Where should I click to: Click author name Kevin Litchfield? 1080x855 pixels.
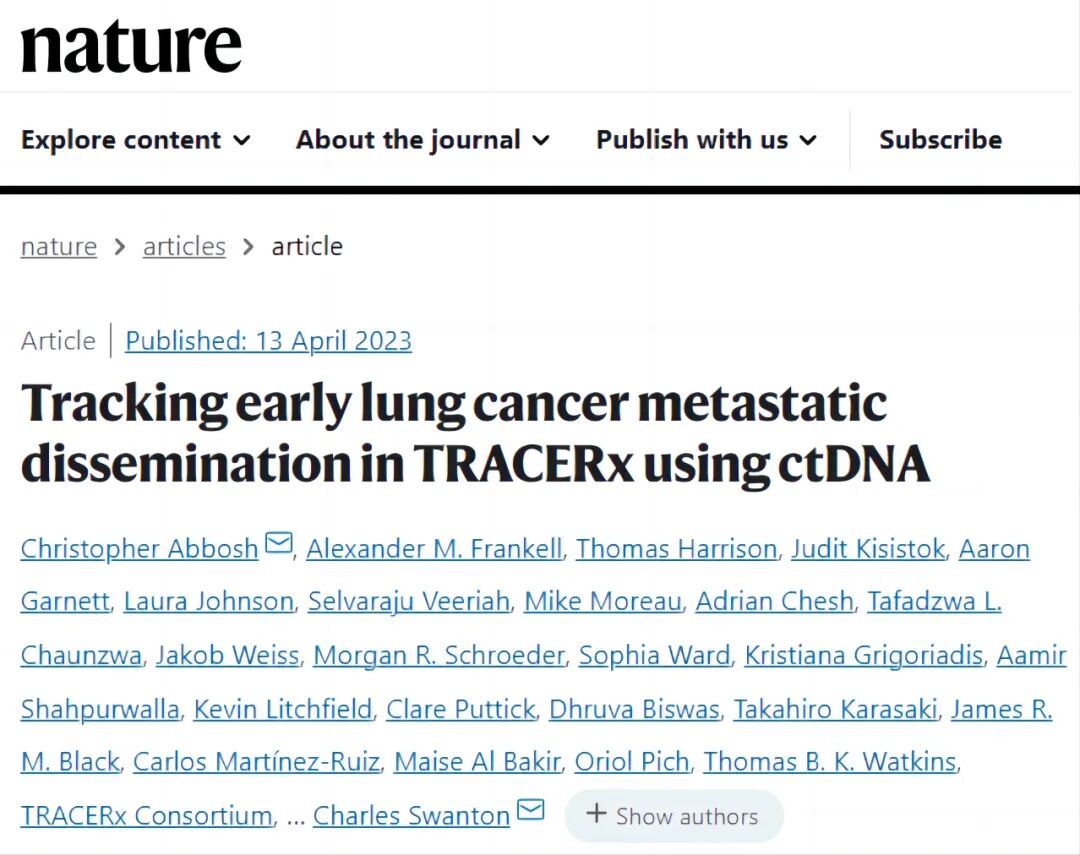(282, 710)
